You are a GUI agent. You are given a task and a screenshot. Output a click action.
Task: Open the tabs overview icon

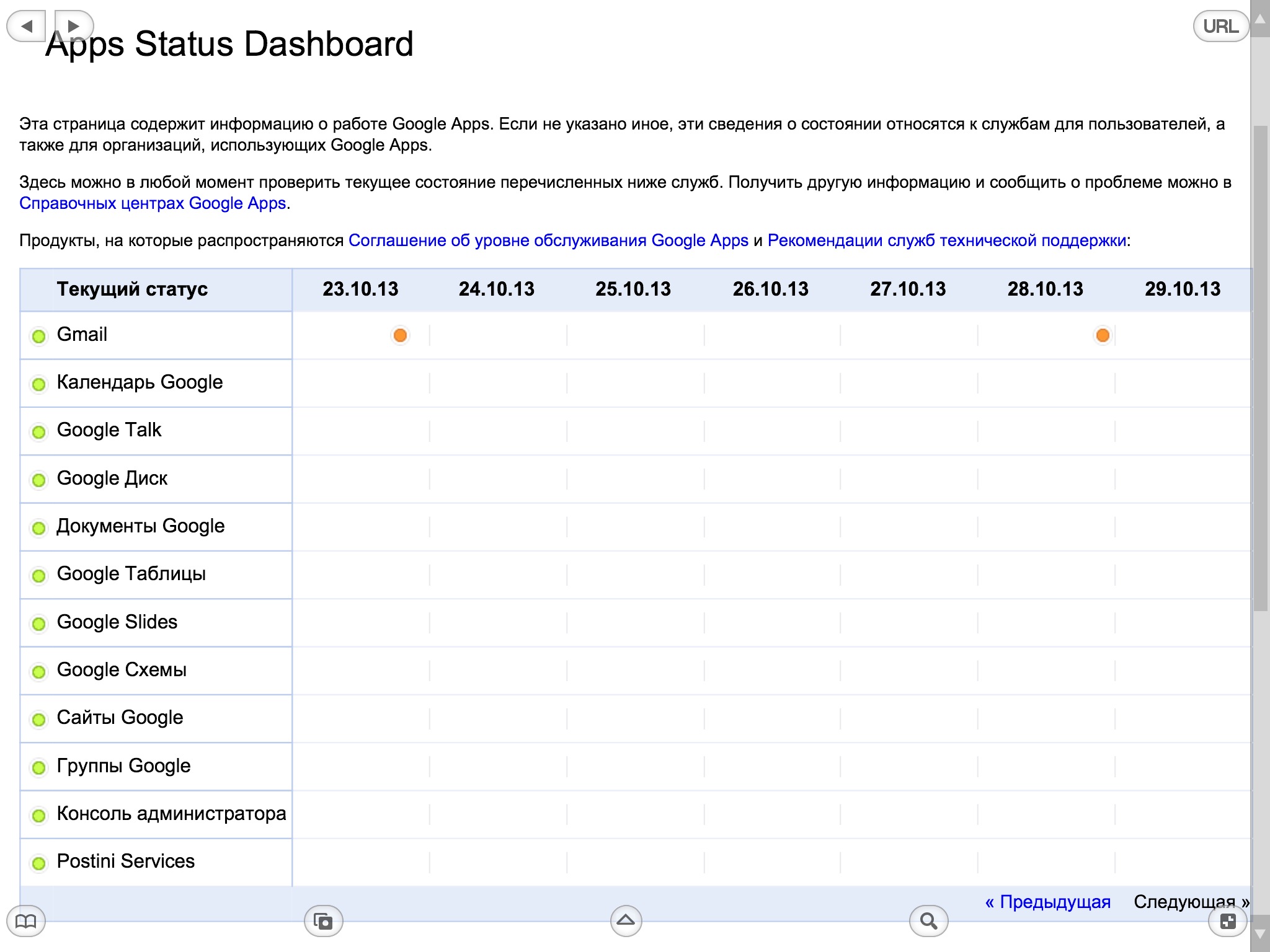[323, 921]
